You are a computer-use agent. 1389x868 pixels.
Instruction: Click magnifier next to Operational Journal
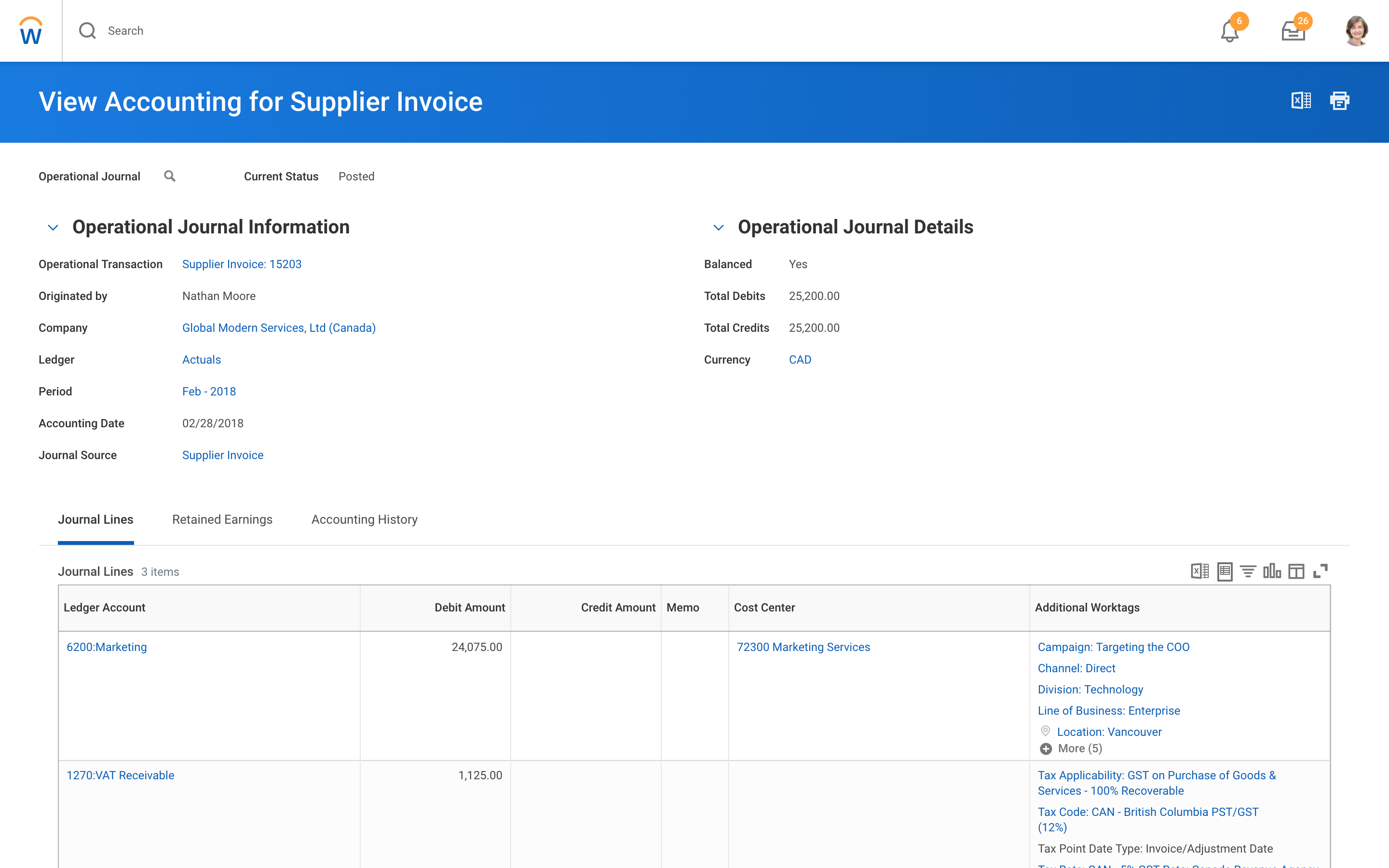coord(169,176)
